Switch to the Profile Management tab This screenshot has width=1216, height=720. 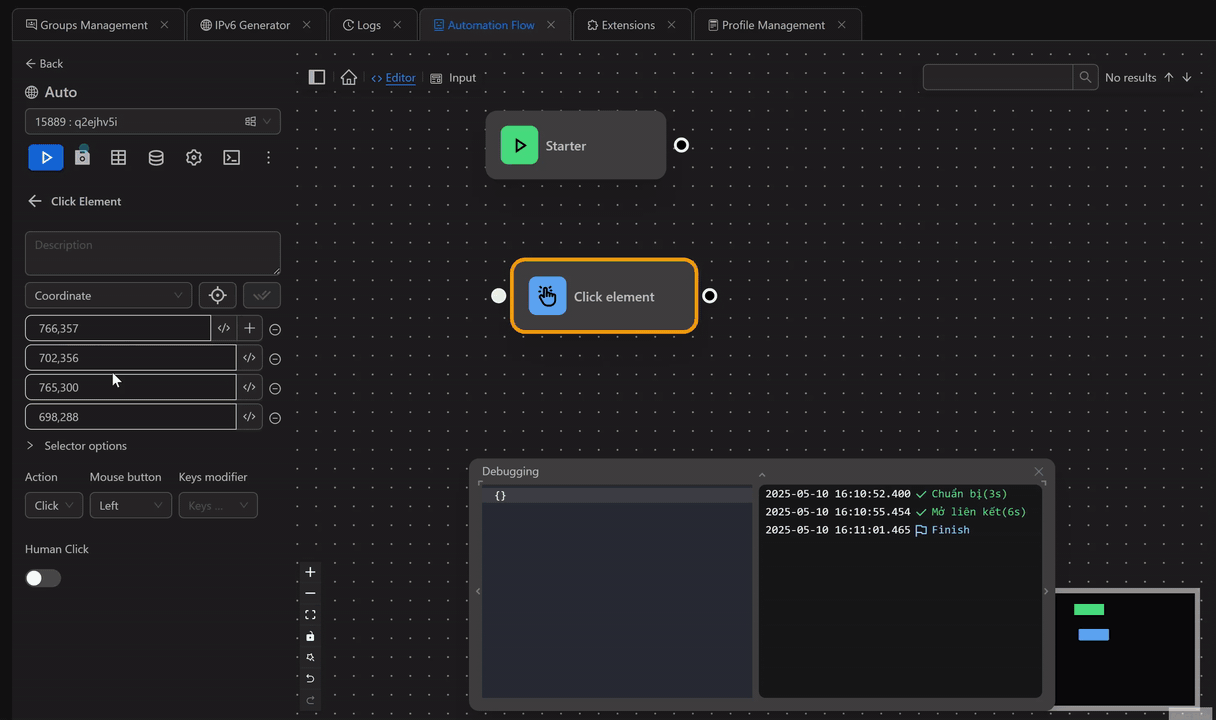pos(772,25)
